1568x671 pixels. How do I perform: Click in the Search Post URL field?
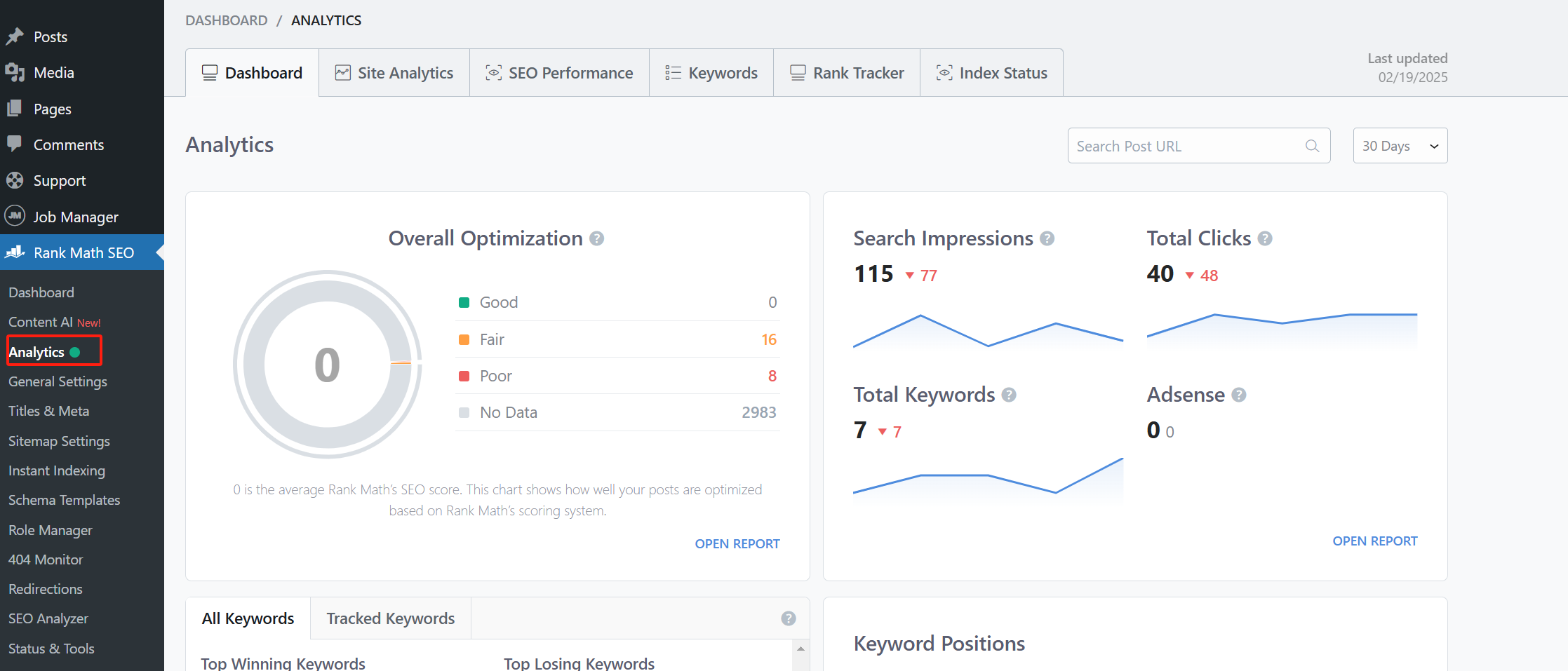pos(1186,146)
